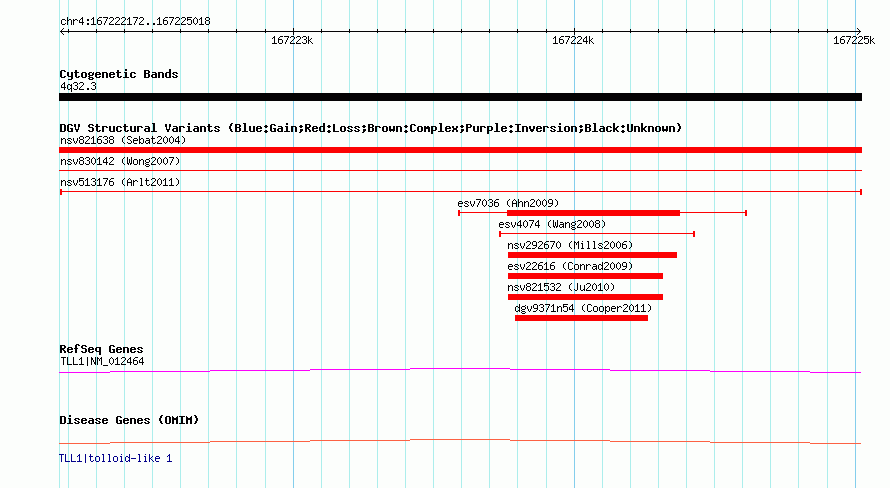Image resolution: width=890 pixels, height=488 pixels.
Task: Click the DGV Structural Variants track title
Action: 370,128
